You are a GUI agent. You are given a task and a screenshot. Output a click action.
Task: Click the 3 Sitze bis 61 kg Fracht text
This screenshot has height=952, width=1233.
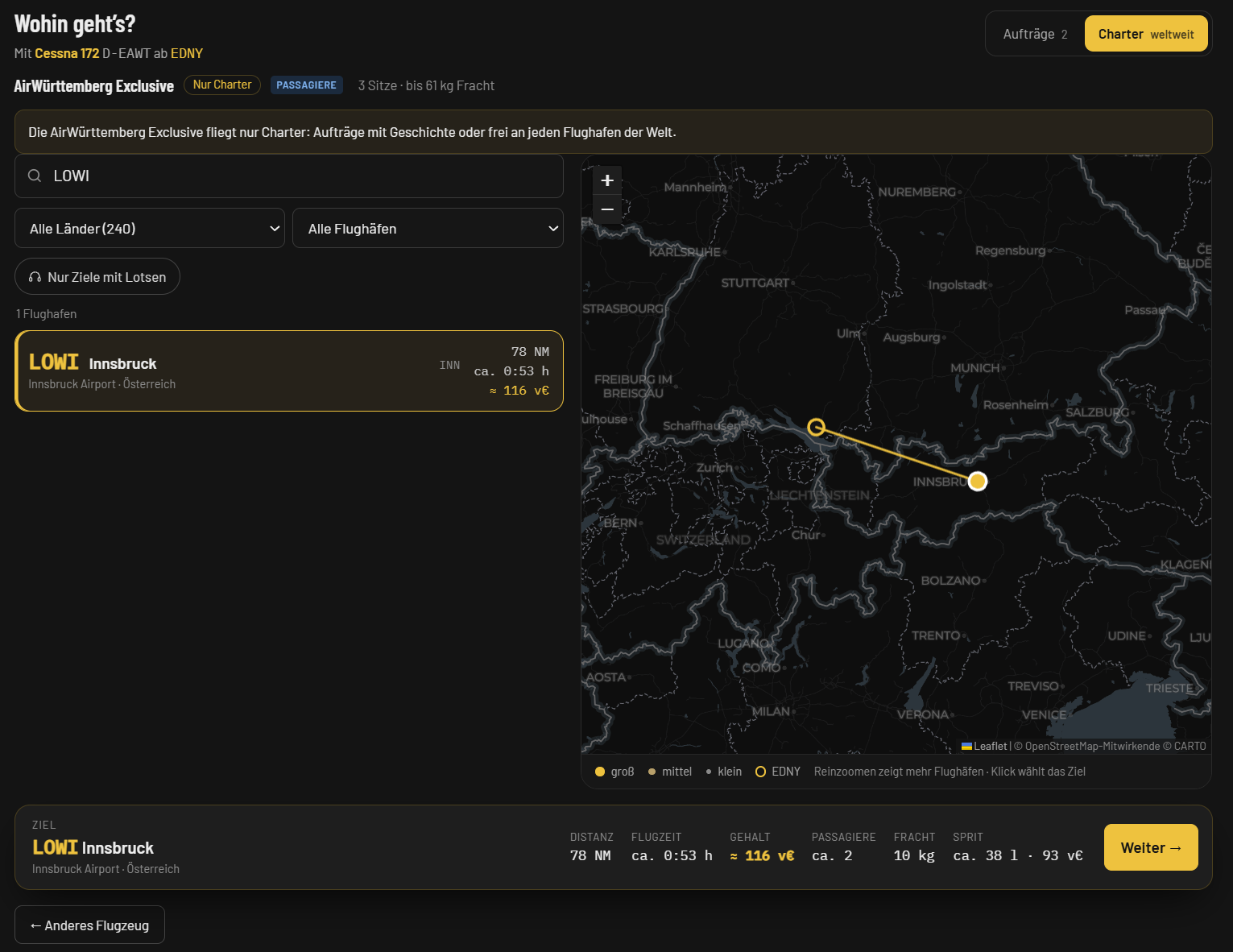[x=426, y=85]
